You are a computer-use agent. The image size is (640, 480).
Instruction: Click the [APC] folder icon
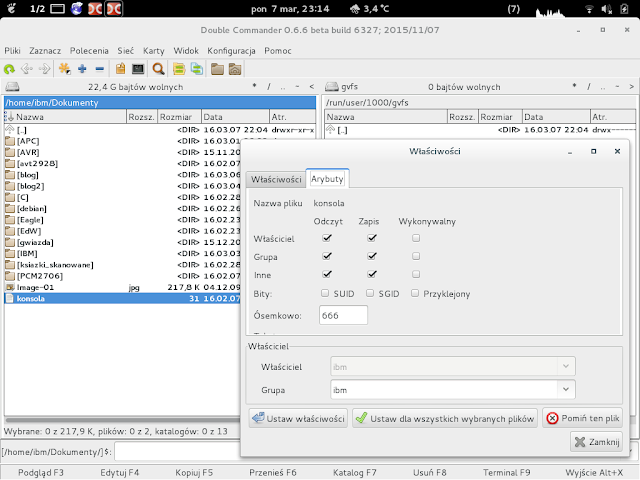click(x=10, y=141)
